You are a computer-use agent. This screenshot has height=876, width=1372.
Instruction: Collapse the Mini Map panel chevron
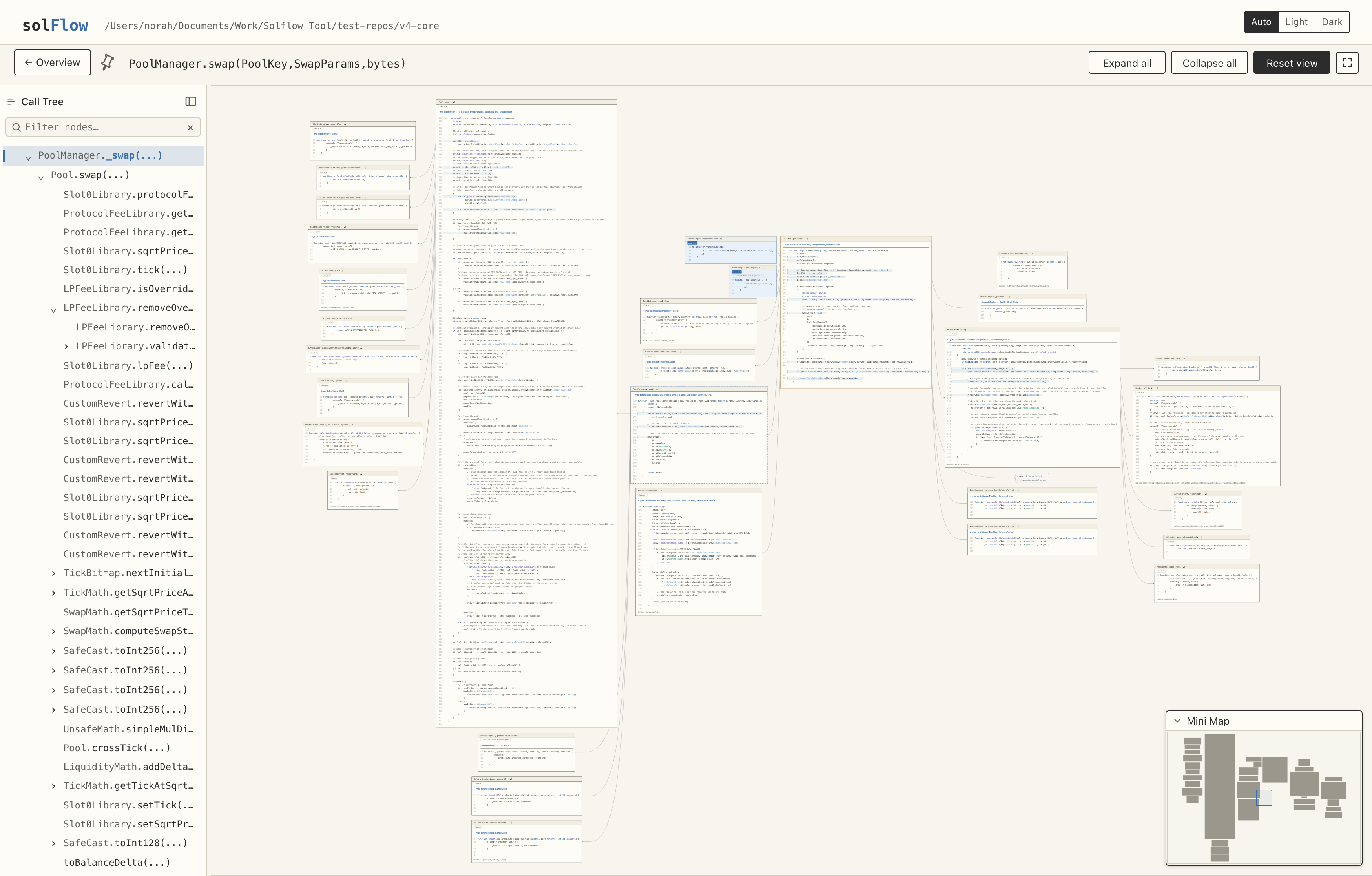pyautogui.click(x=1177, y=721)
